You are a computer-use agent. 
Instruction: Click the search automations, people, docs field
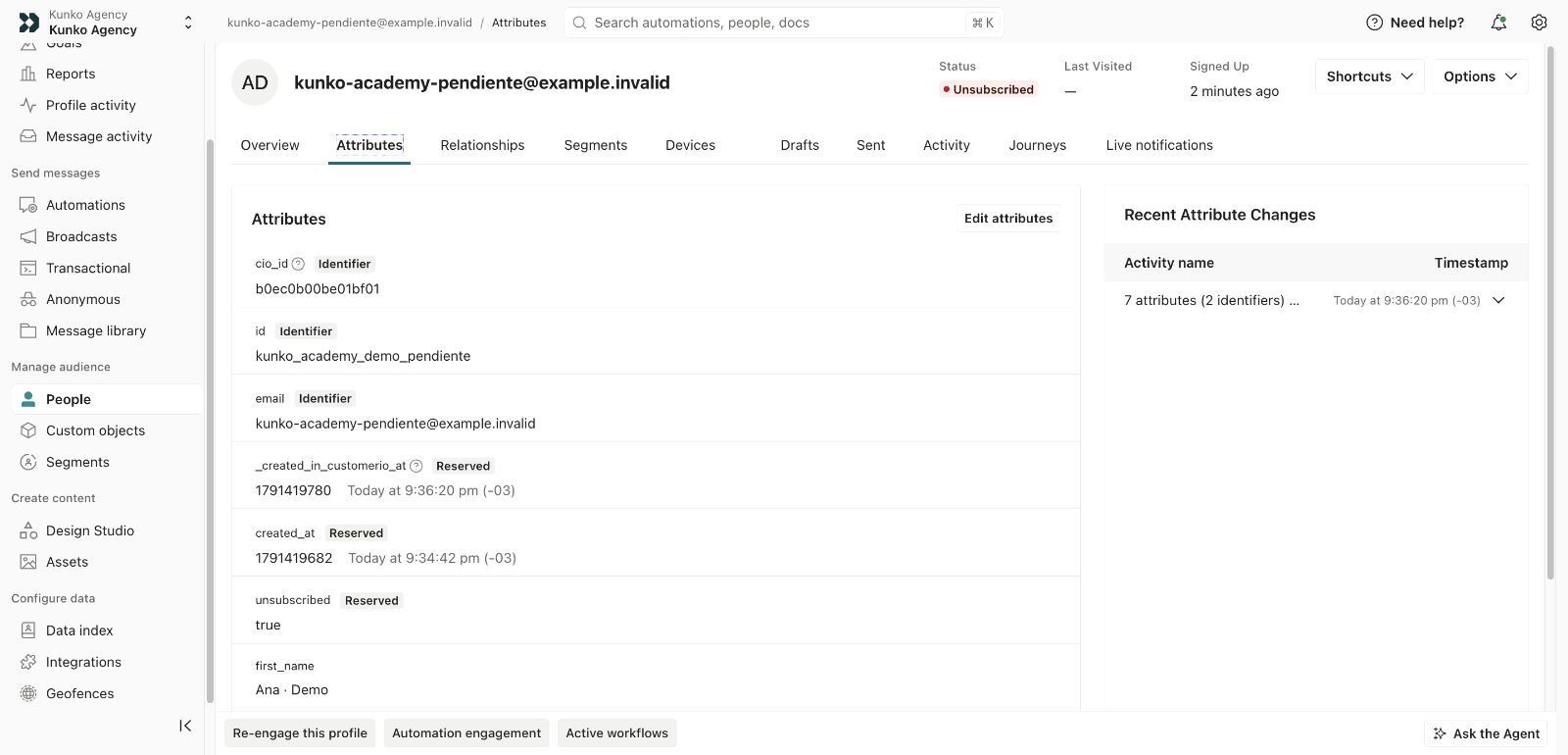click(x=783, y=23)
